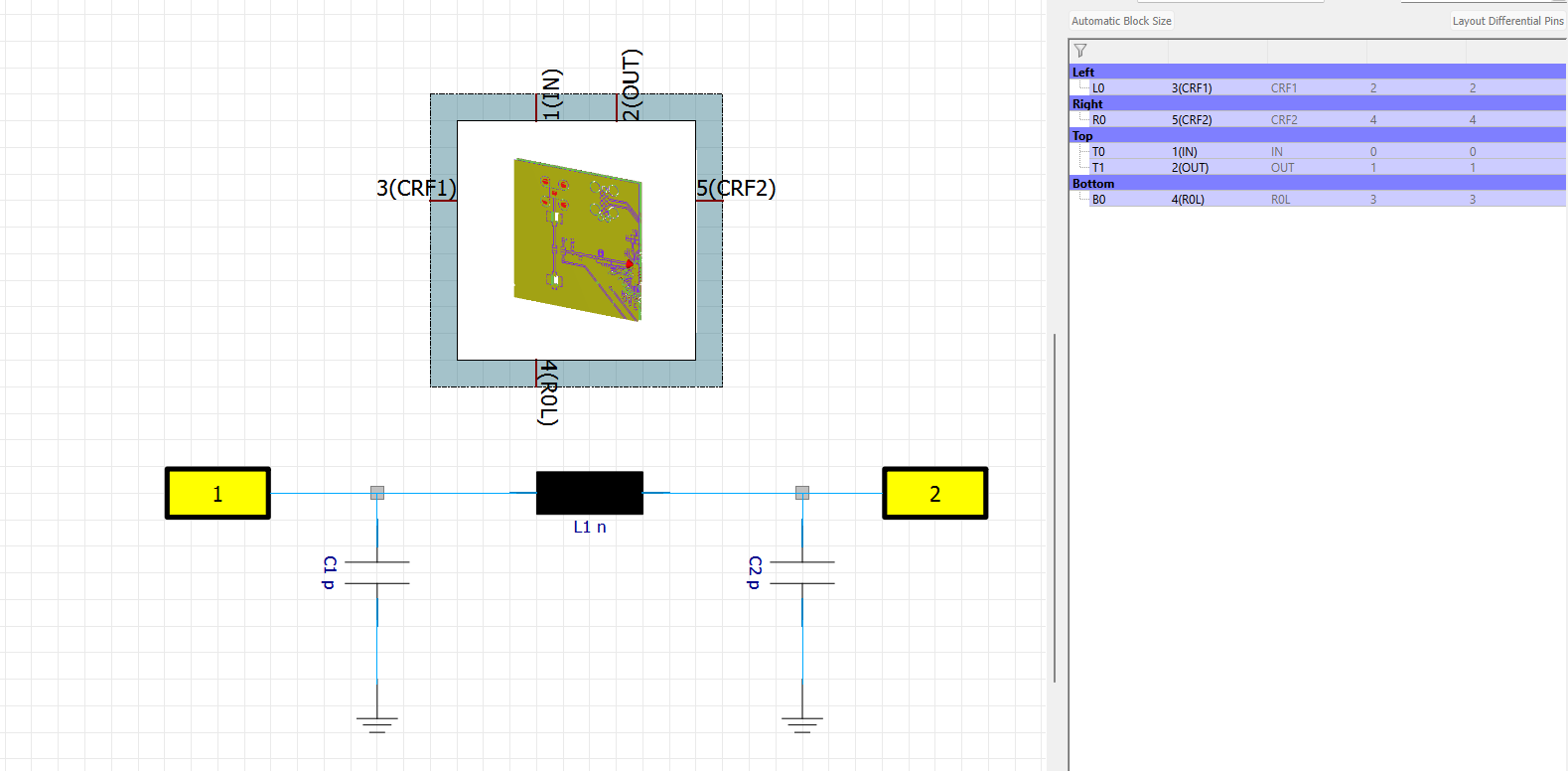Select capacitor C2 symbol
The image size is (1568, 771).
(802, 572)
